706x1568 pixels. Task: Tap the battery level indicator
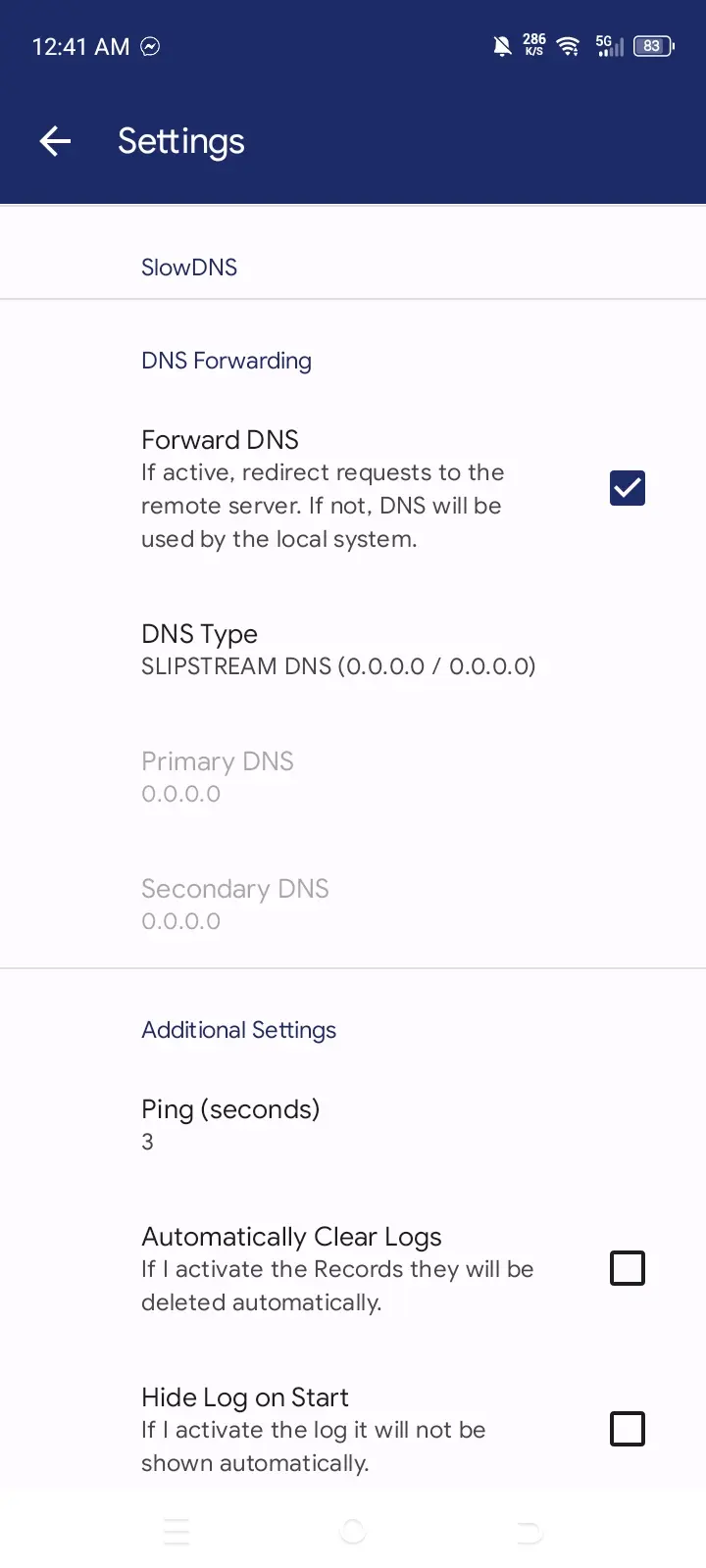click(x=654, y=46)
